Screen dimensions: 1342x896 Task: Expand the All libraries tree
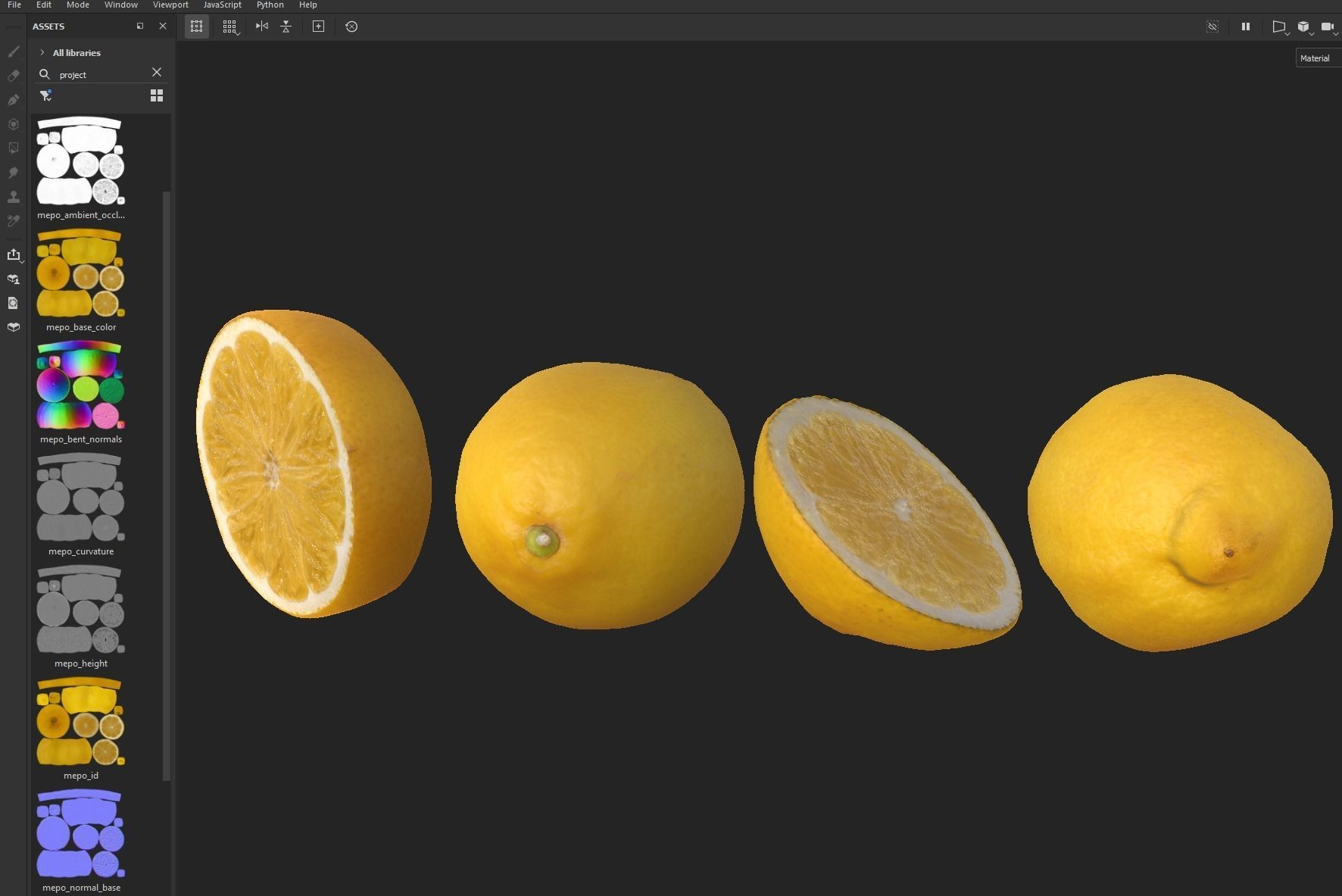[x=42, y=53]
